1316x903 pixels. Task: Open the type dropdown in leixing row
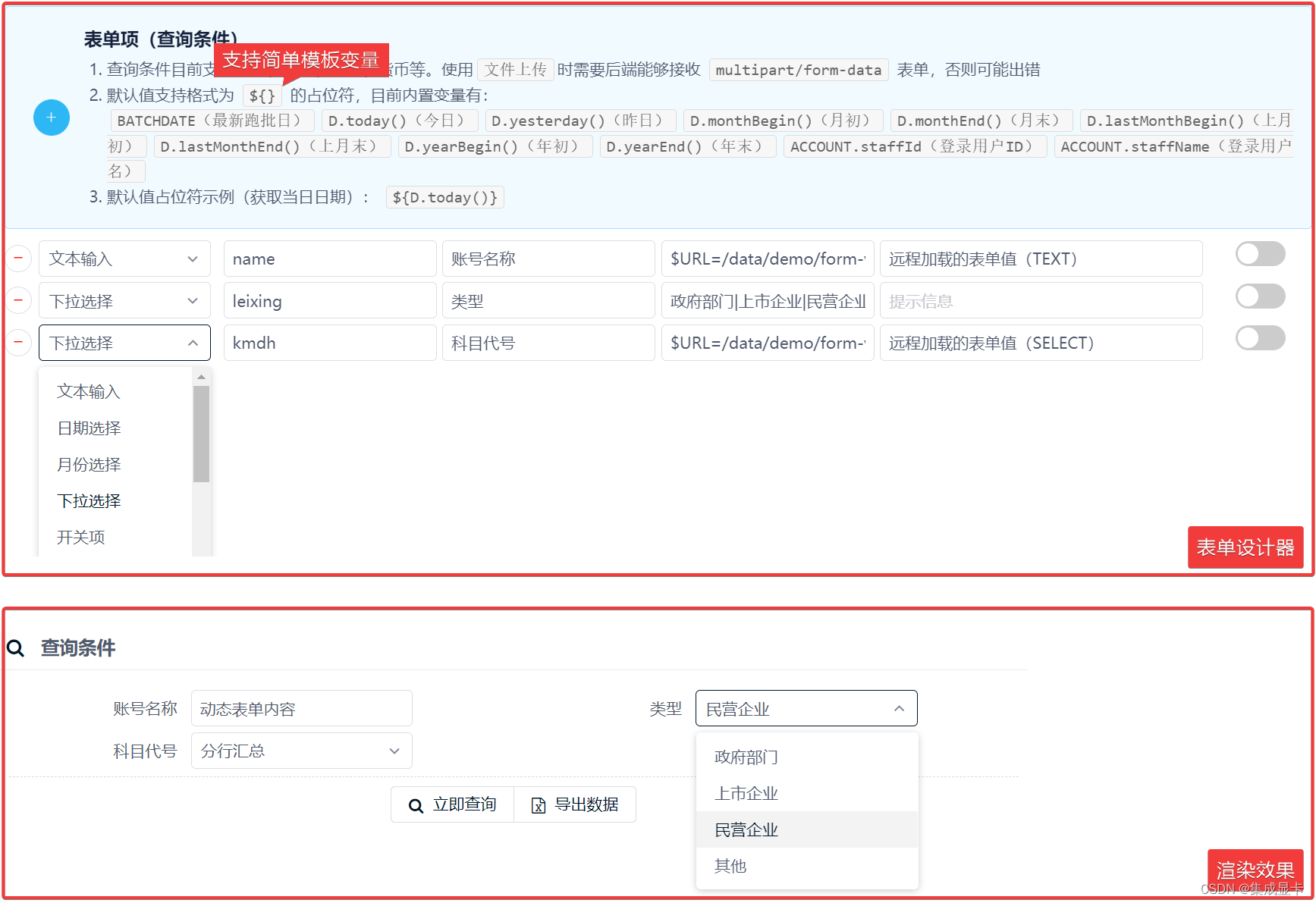point(124,301)
